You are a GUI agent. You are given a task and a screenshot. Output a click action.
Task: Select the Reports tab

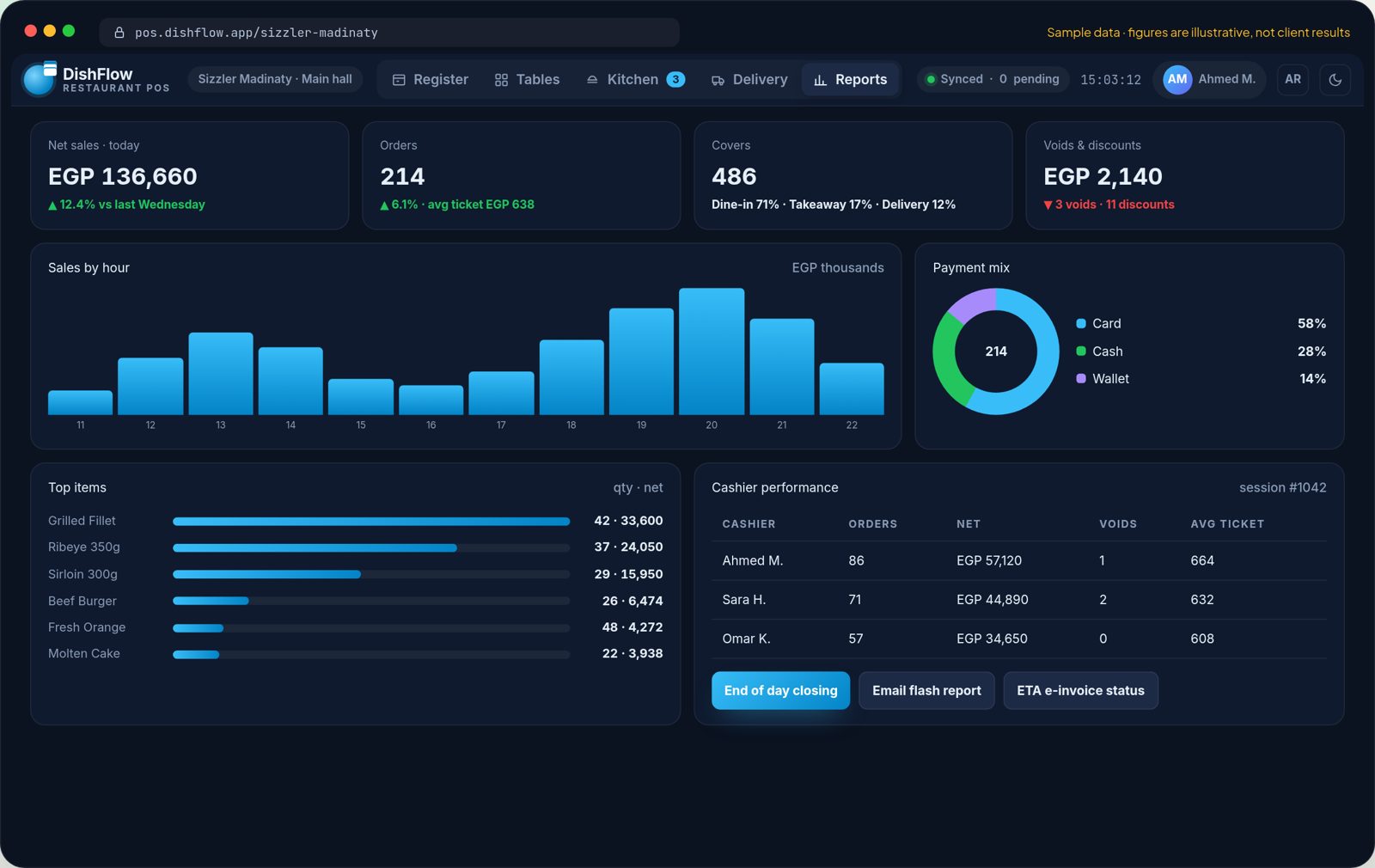click(850, 79)
